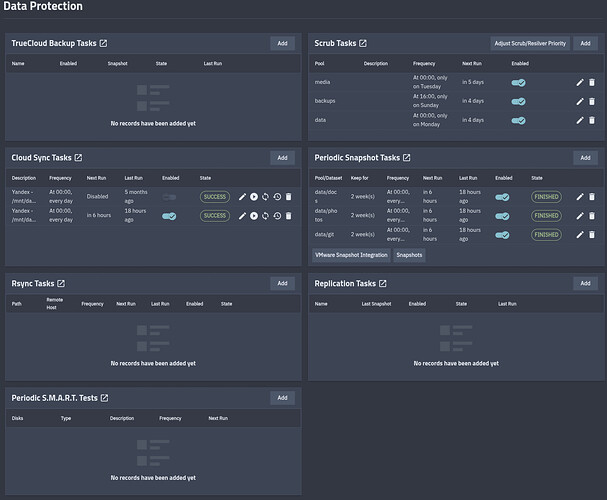Run the enabled Yandex cloud sync task now

pyautogui.click(x=253, y=216)
